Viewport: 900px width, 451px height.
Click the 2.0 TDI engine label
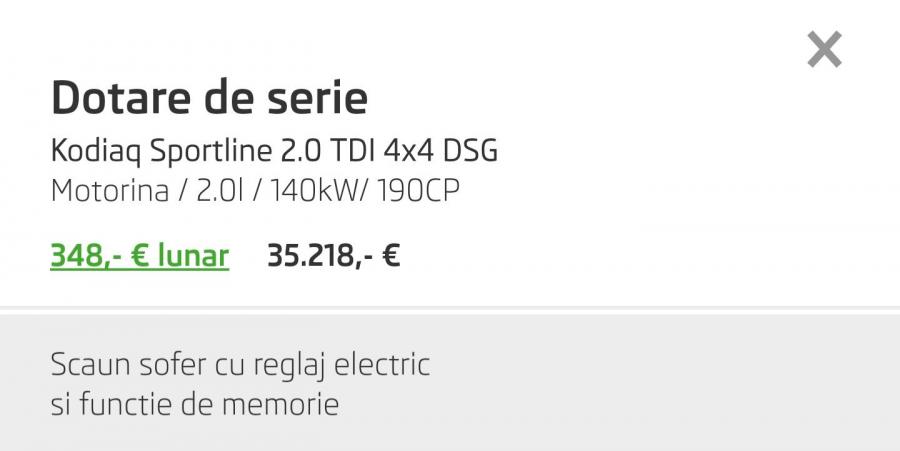[331, 151]
